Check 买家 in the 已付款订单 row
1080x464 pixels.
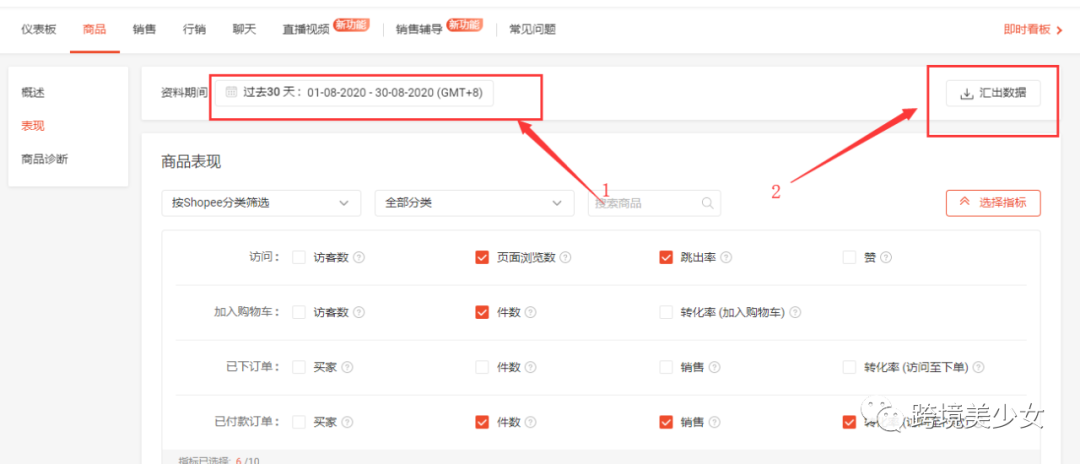[x=298, y=422]
